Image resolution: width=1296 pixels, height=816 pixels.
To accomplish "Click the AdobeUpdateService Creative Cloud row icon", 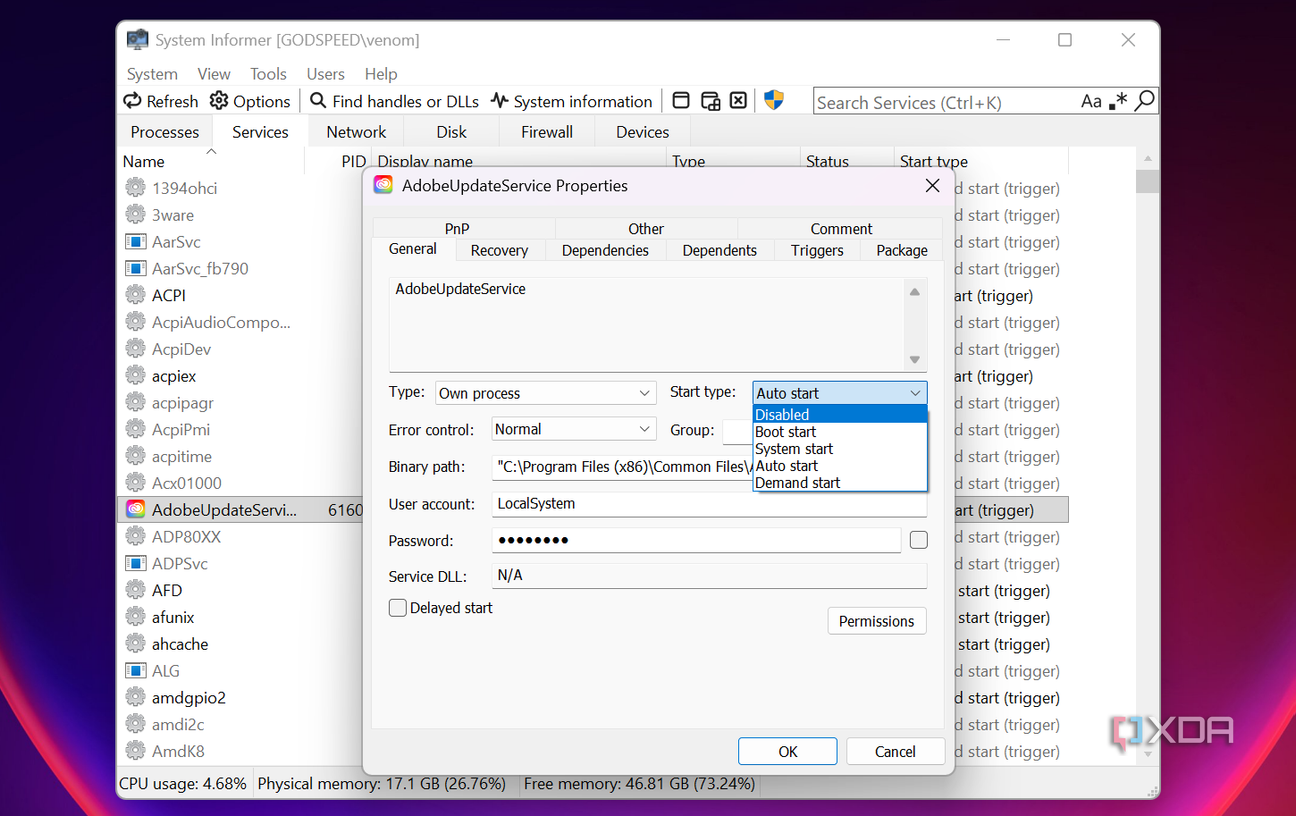I will [135, 510].
